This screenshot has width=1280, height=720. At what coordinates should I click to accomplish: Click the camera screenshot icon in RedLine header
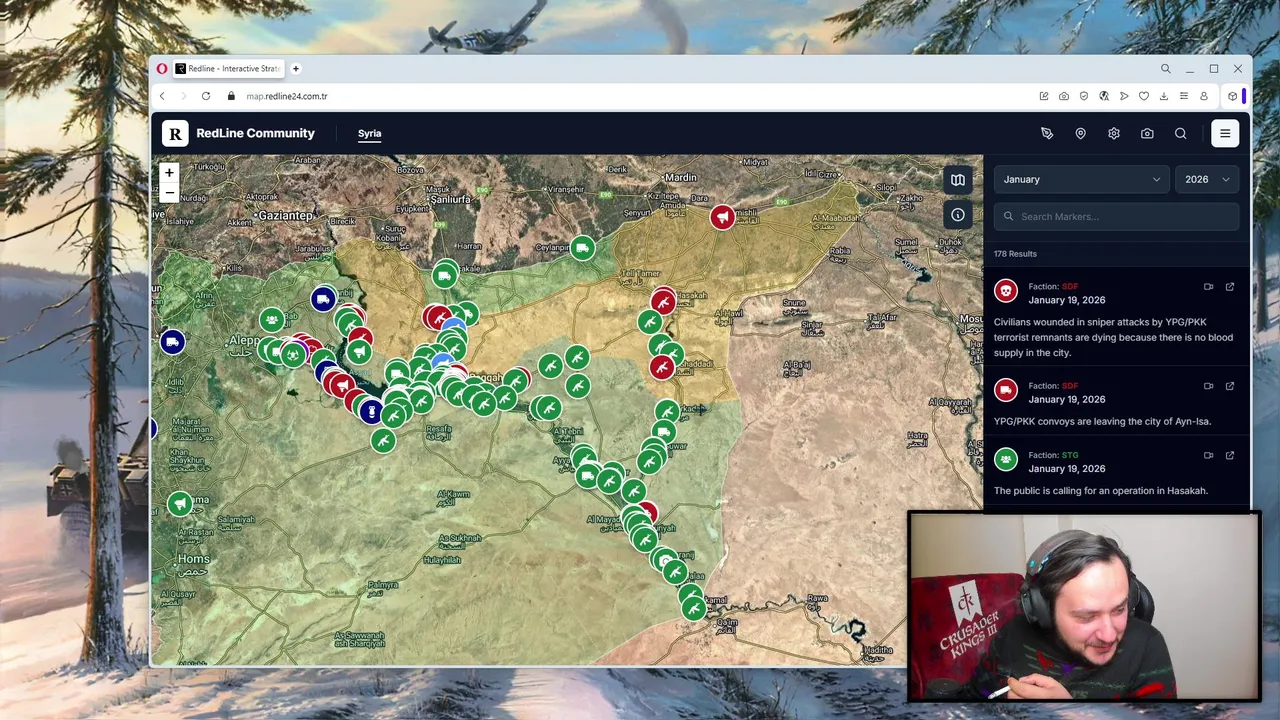click(1147, 133)
